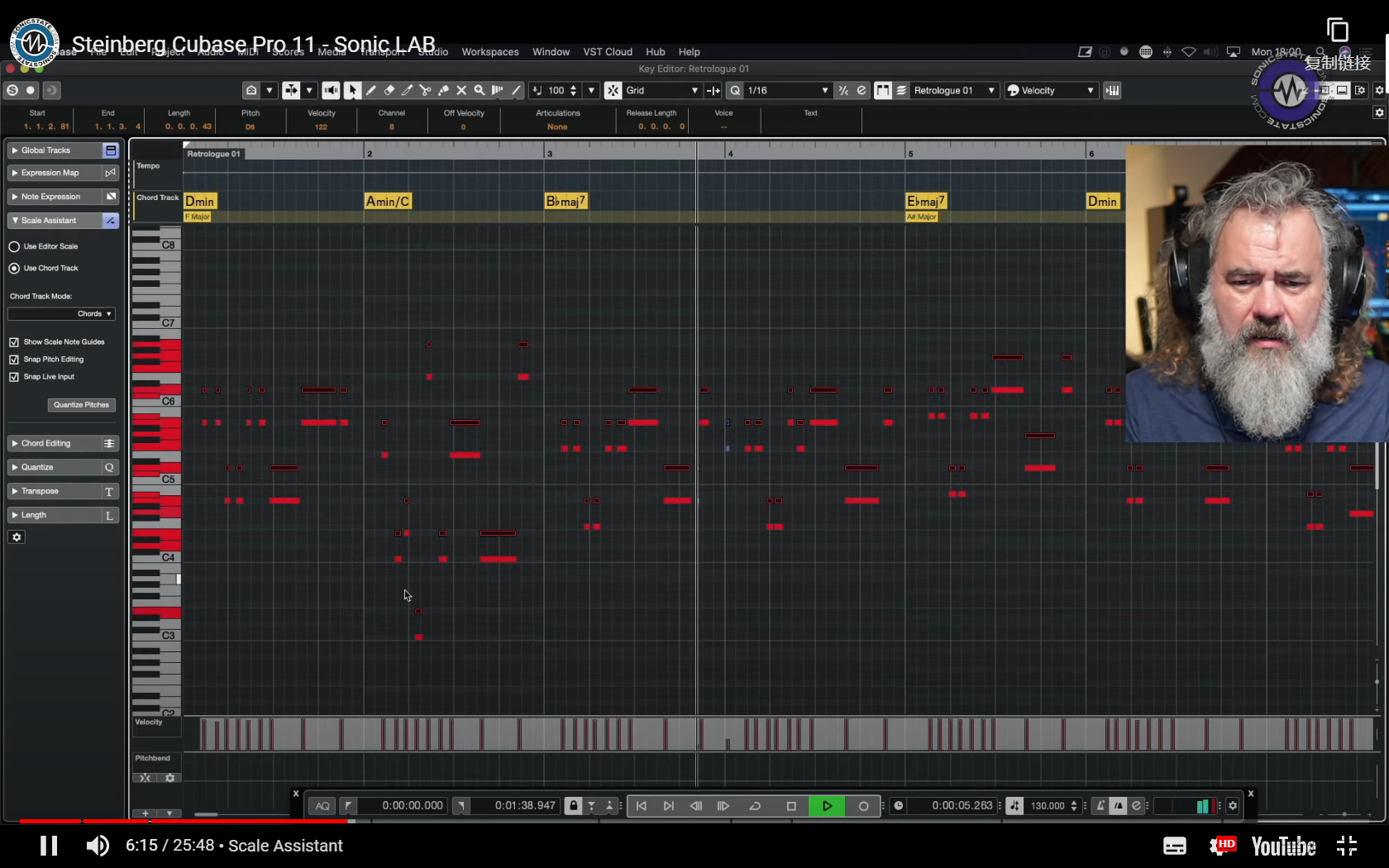The width and height of the screenshot is (1389, 868).
Task: Toggle the AQ auto quantize button
Action: click(x=322, y=806)
